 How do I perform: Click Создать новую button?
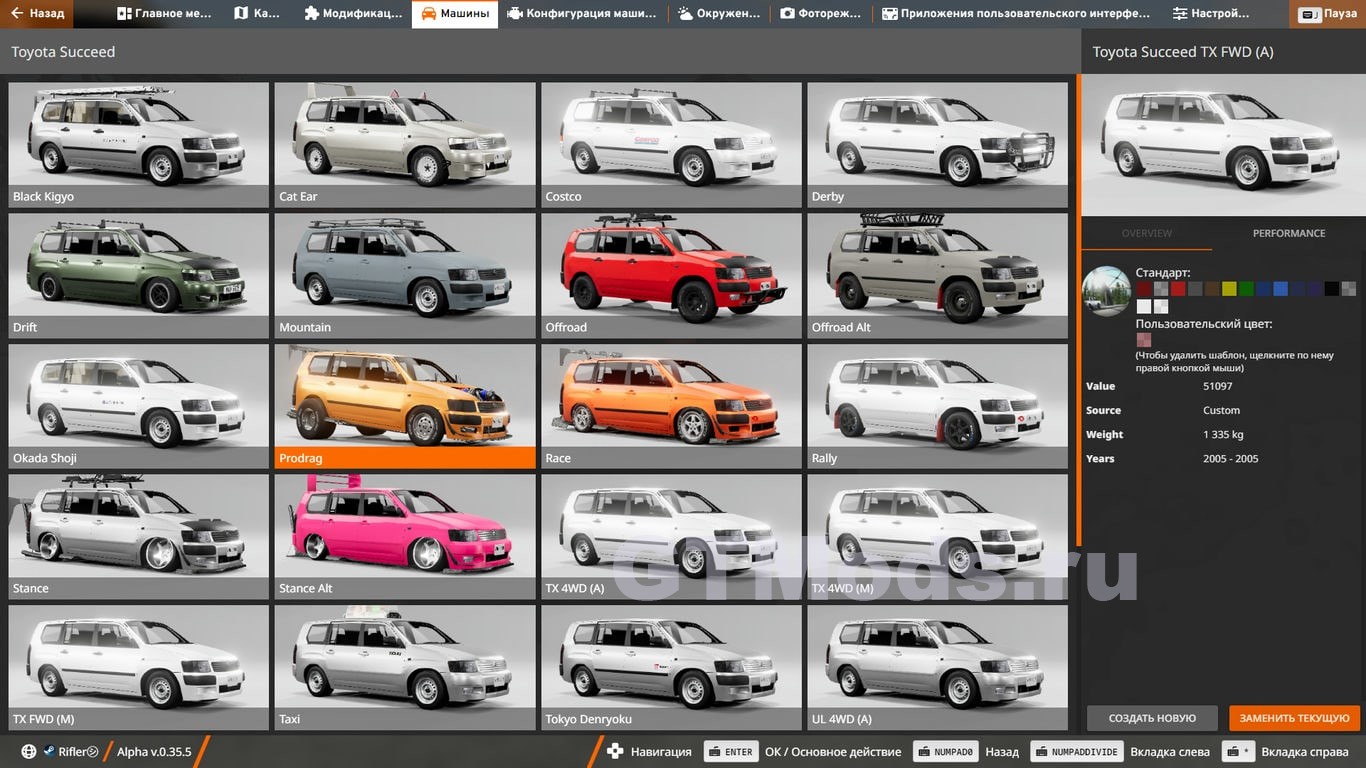click(x=1152, y=718)
